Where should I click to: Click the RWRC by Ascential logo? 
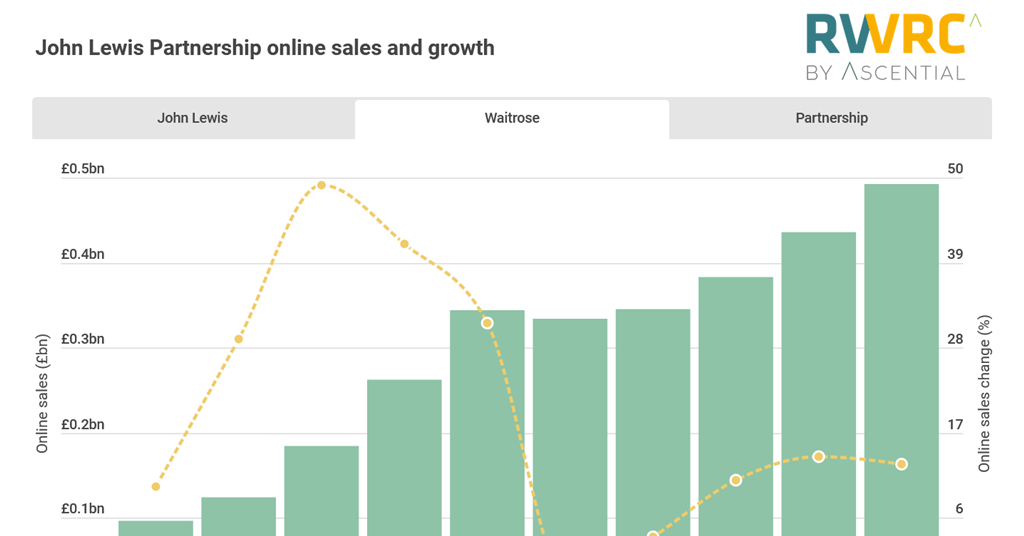[884, 46]
